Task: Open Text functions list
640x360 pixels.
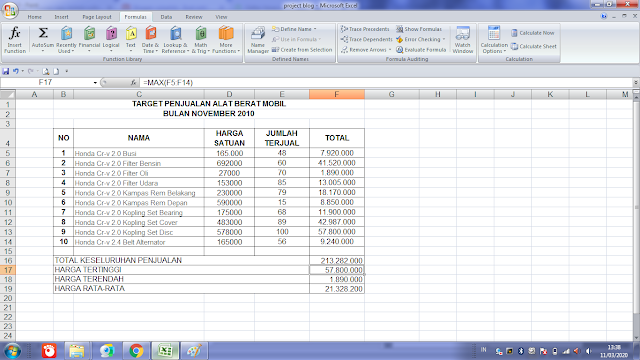Action: (x=131, y=40)
